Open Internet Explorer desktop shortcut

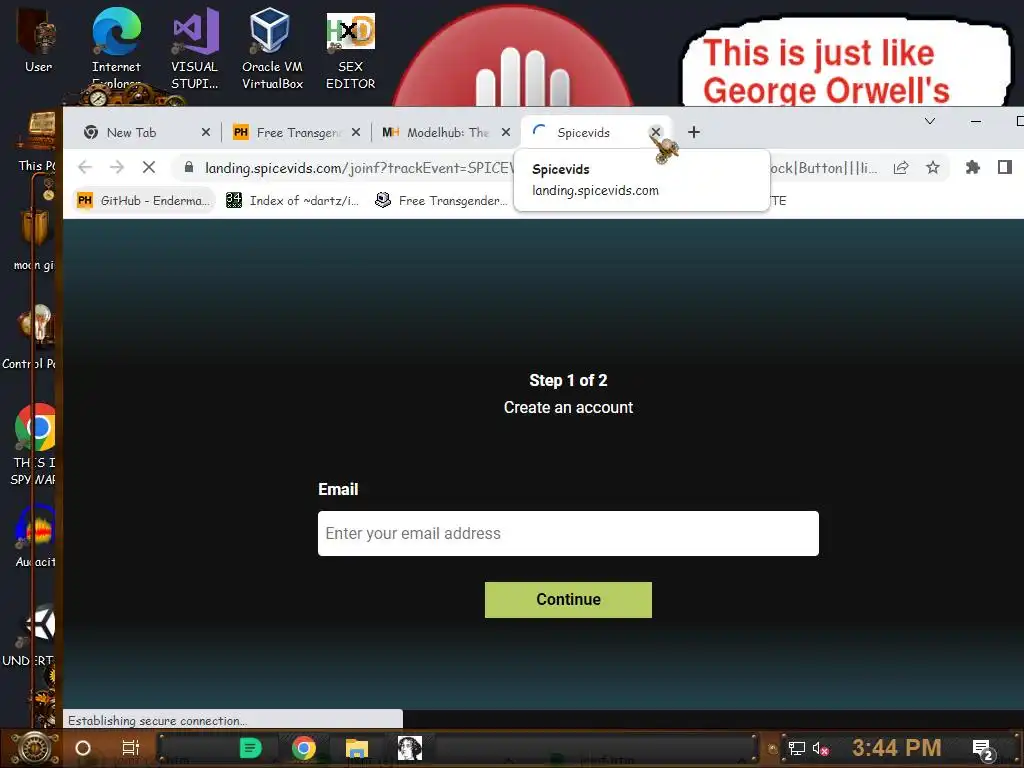point(116,46)
